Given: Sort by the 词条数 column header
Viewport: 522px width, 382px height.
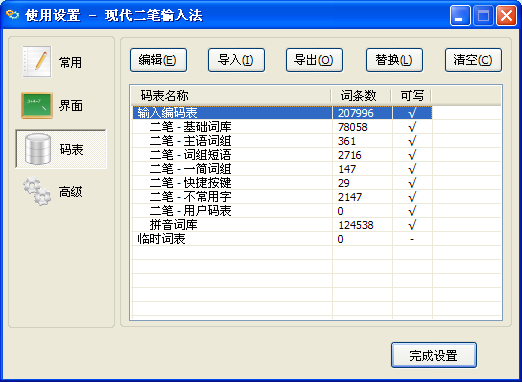Looking at the screenshot, I should (361, 96).
